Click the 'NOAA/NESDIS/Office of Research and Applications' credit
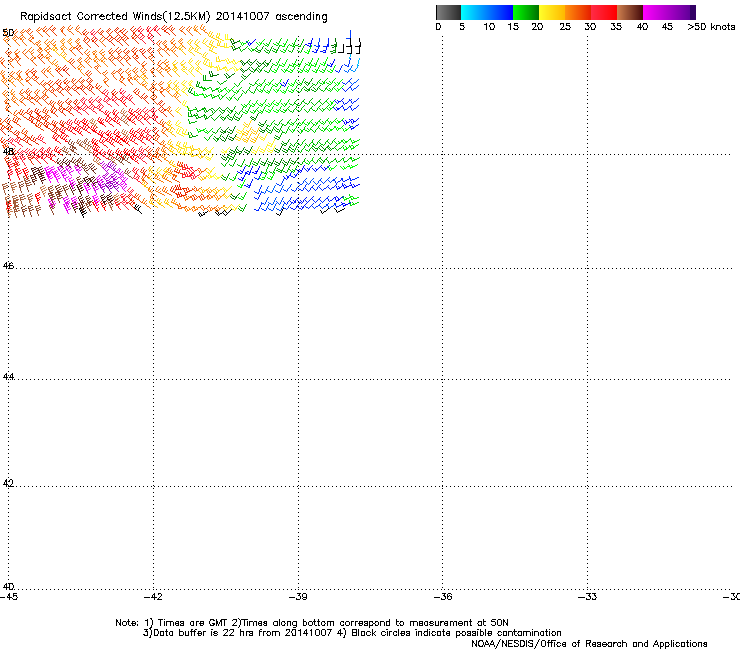Image resolution: width=740 pixels, height=650 pixels. pyautogui.click(x=589, y=644)
